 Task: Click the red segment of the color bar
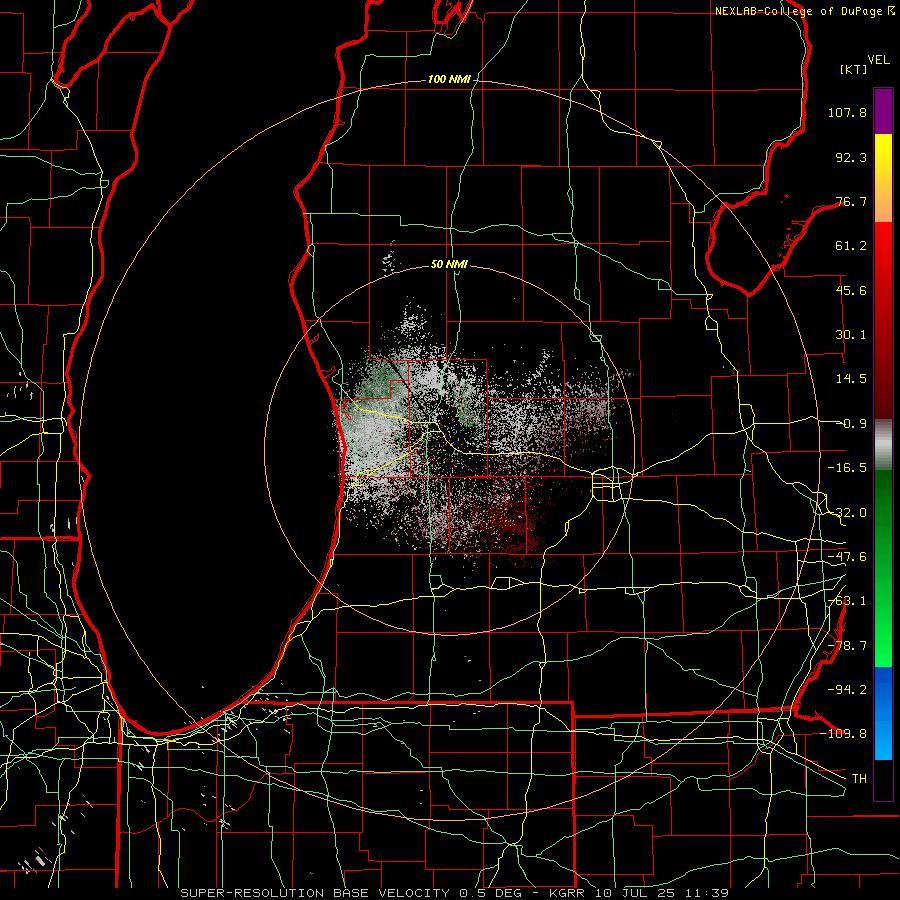click(883, 320)
